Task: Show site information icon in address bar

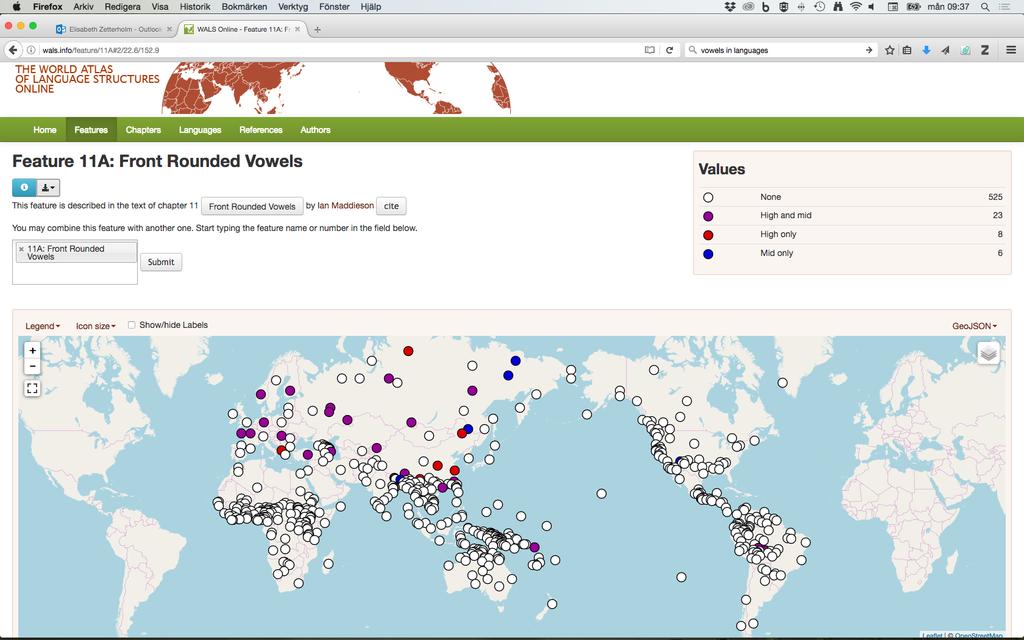Action: pos(31,50)
